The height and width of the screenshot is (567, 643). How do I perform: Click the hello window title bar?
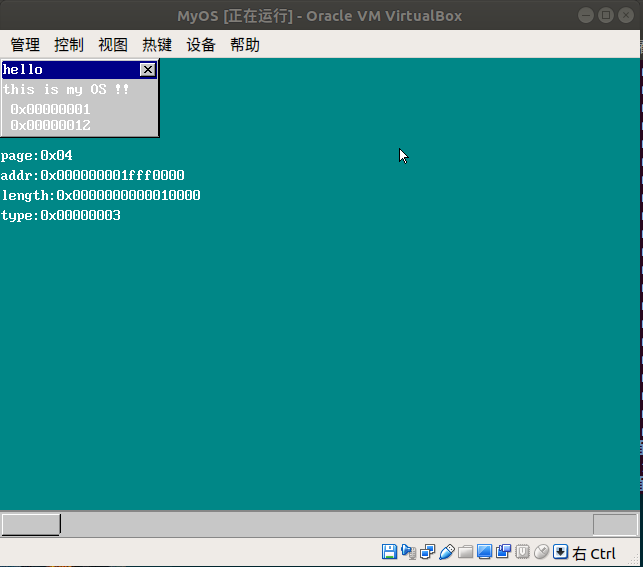pos(79,70)
